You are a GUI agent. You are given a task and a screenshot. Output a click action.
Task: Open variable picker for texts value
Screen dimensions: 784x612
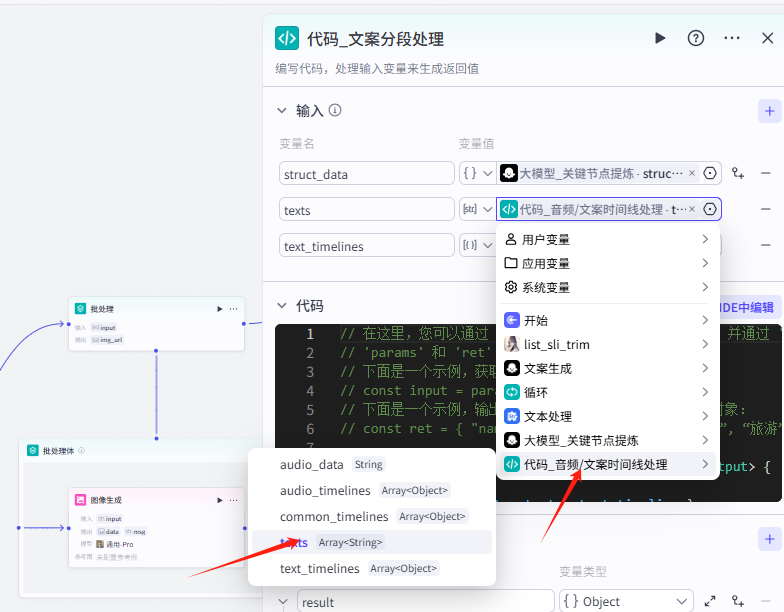[710, 209]
